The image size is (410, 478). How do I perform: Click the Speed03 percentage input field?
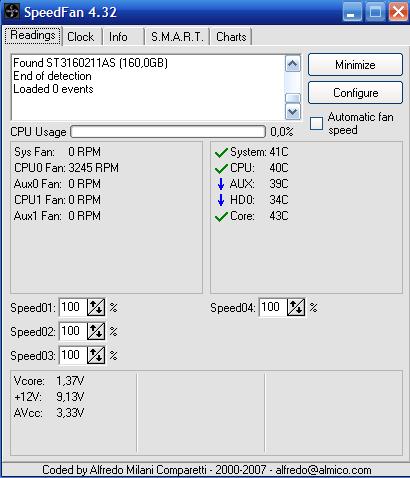(73, 355)
